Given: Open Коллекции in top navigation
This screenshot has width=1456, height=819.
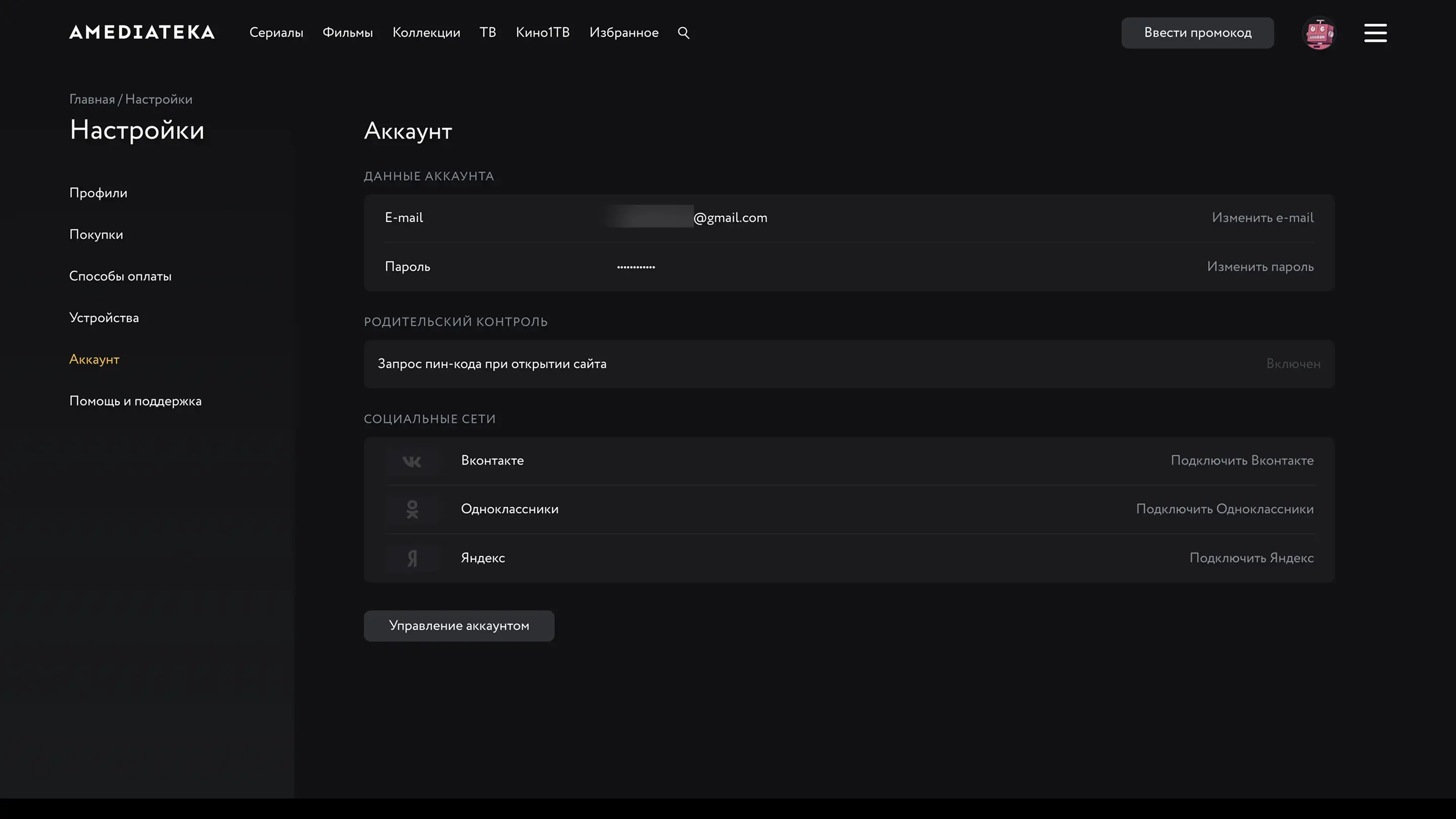Looking at the screenshot, I should pyautogui.click(x=426, y=33).
